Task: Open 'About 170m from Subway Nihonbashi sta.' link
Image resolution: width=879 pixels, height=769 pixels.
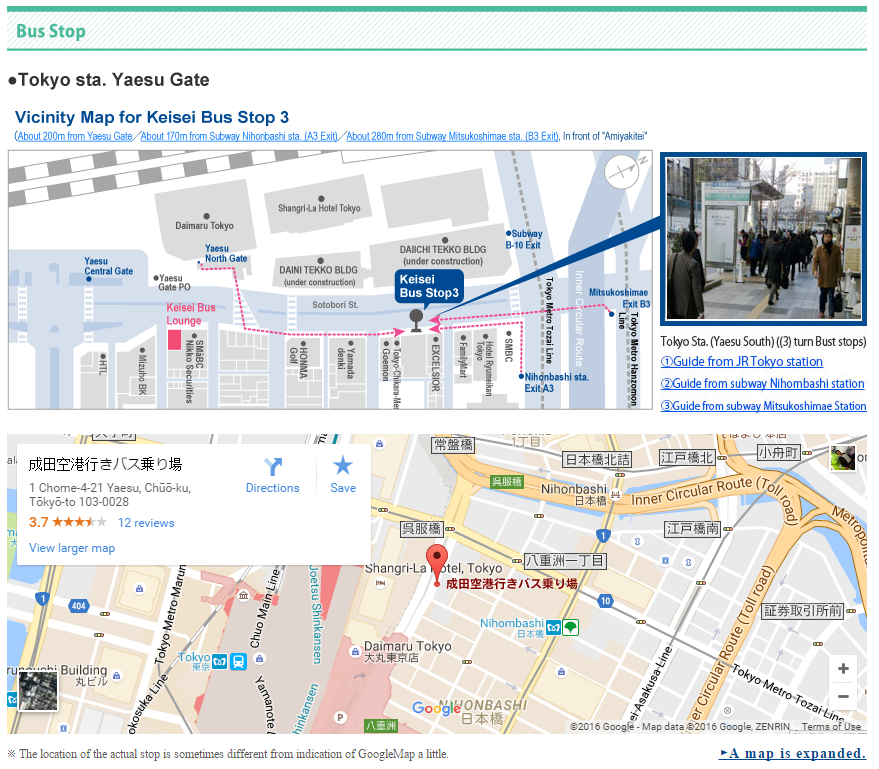Action: 239,136
